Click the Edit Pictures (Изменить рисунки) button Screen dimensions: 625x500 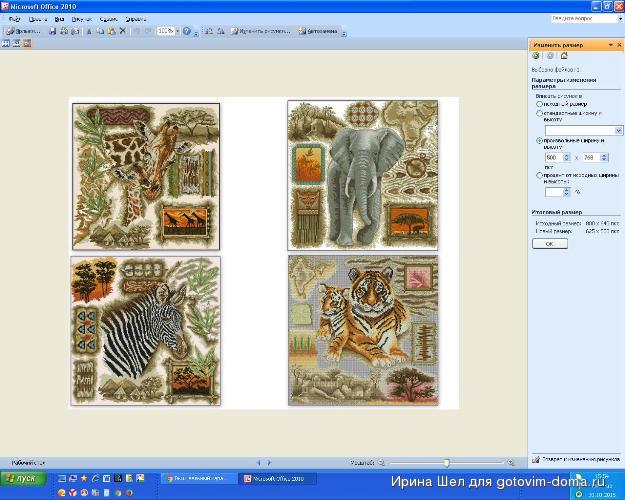pos(261,31)
